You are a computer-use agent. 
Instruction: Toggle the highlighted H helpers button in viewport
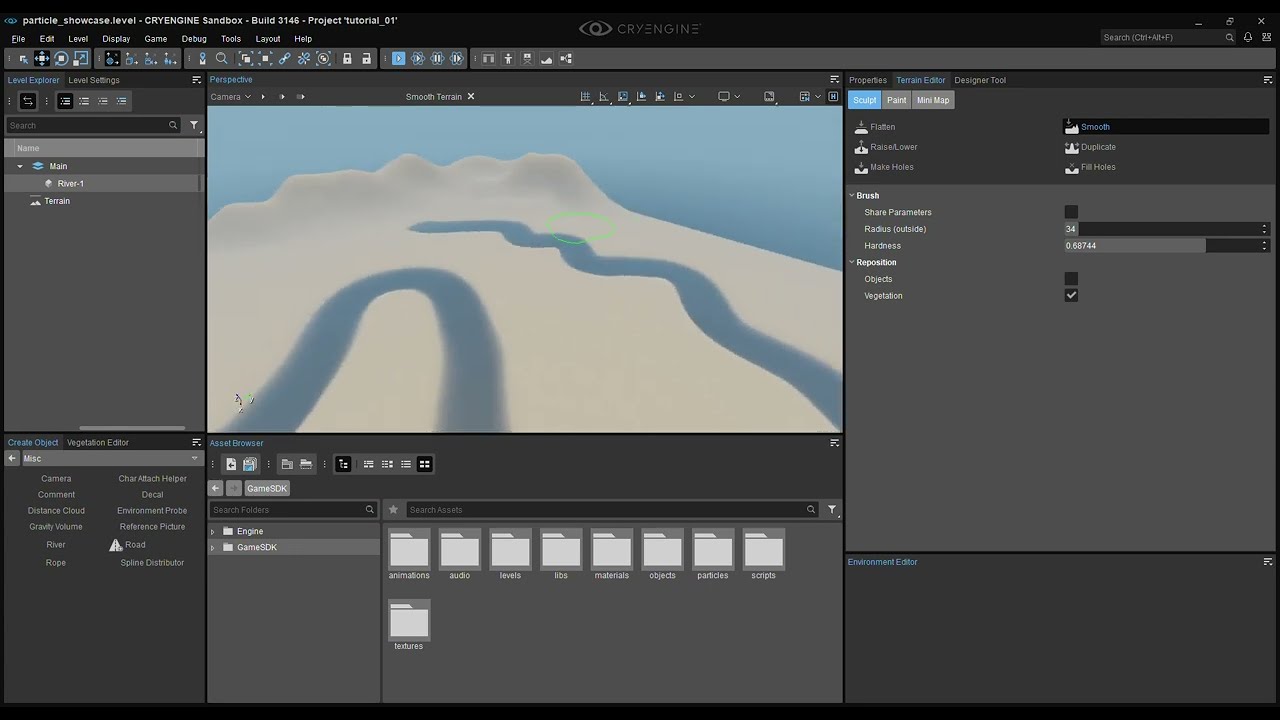(833, 97)
